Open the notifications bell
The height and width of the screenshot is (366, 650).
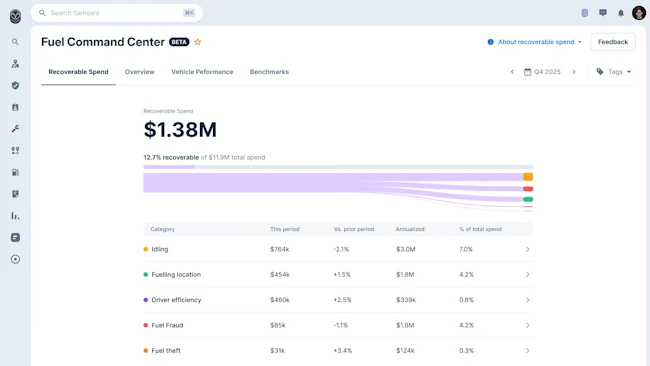[x=621, y=13]
